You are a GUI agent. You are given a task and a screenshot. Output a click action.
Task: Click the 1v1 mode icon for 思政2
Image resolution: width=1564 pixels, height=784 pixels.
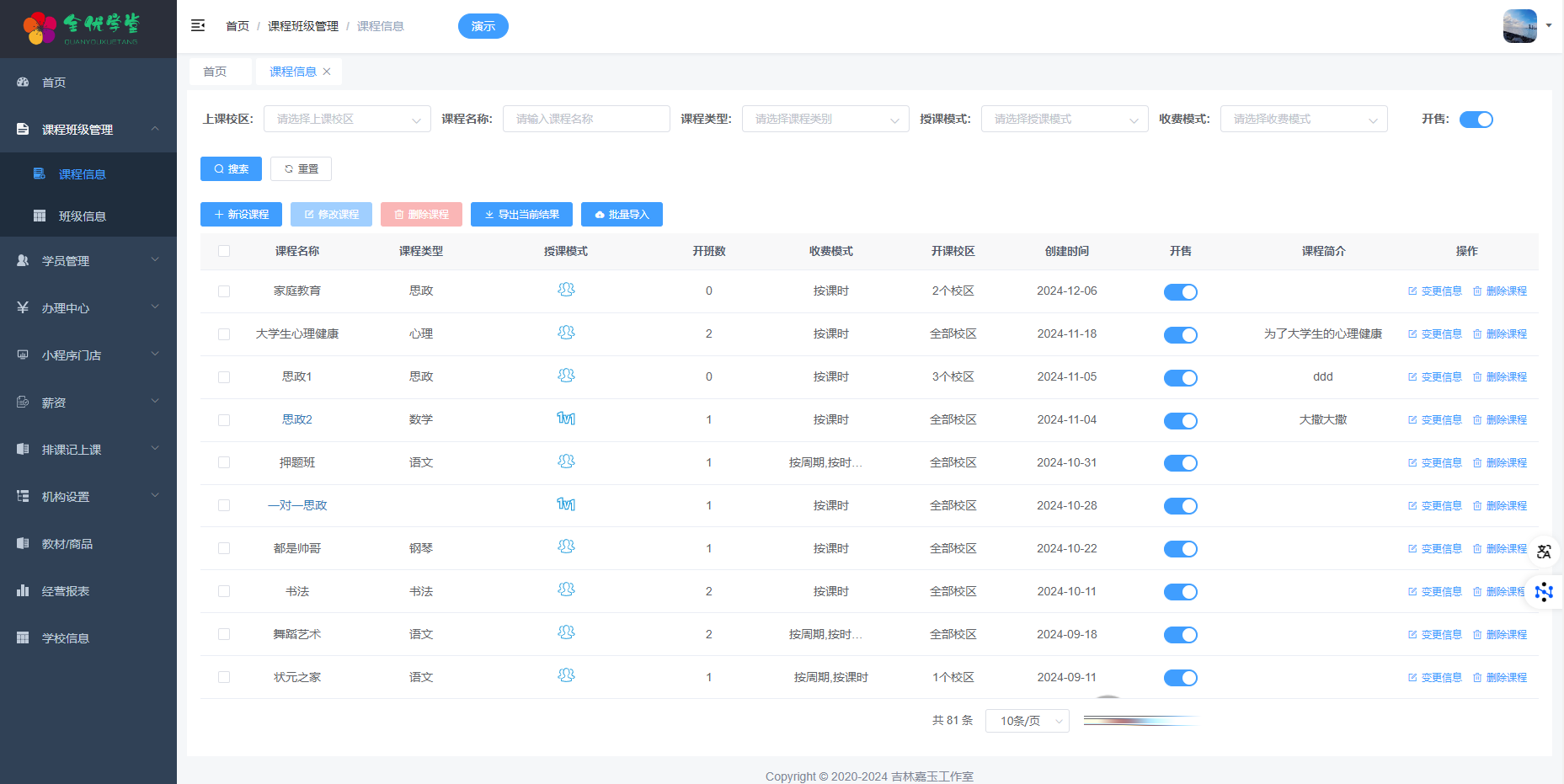coord(566,419)
